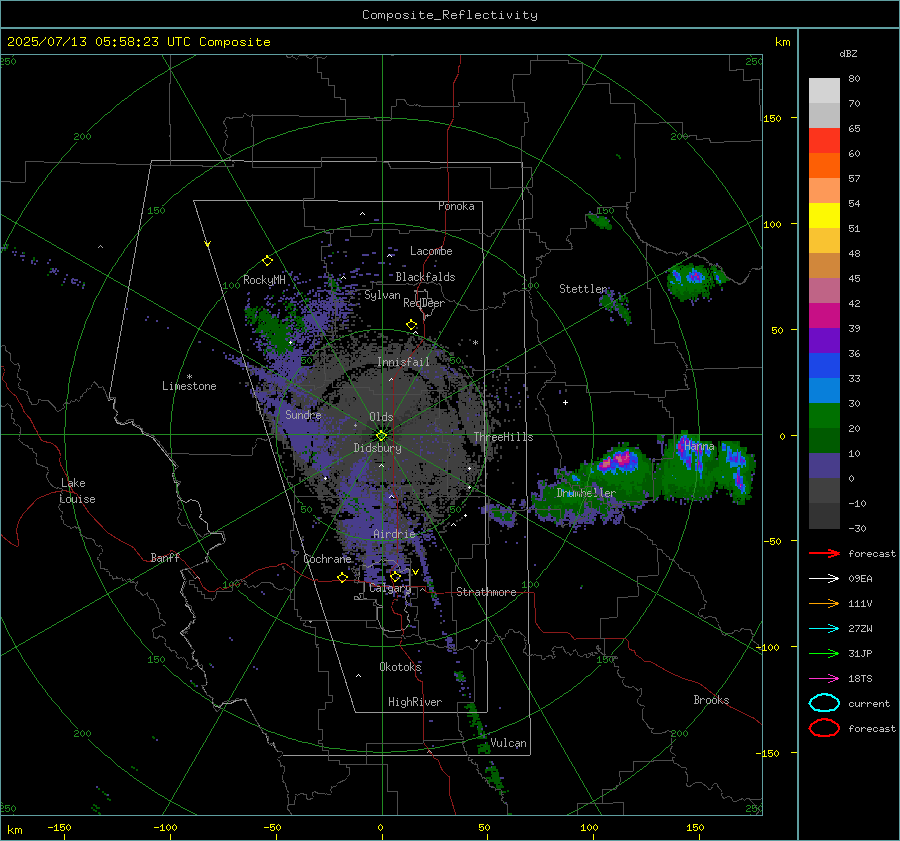900x841 pixels.
Task: Click the light gray 70-80 dBZ swatch
Action: click(824, 90)
